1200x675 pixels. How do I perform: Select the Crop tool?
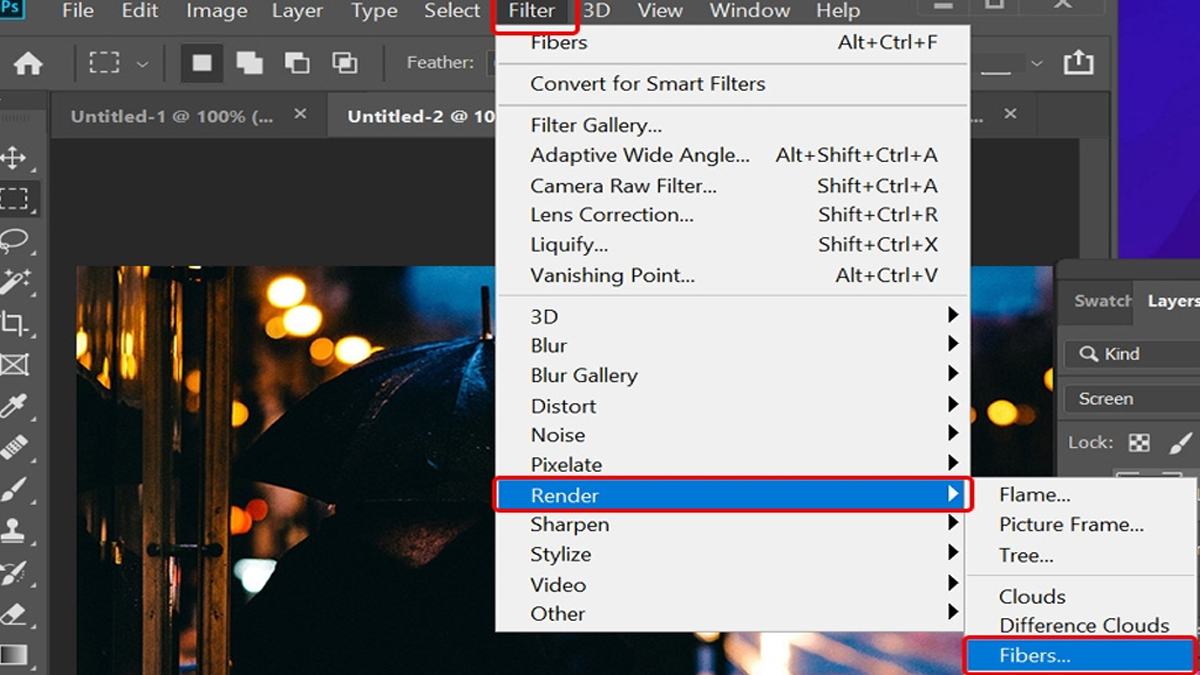14,324
